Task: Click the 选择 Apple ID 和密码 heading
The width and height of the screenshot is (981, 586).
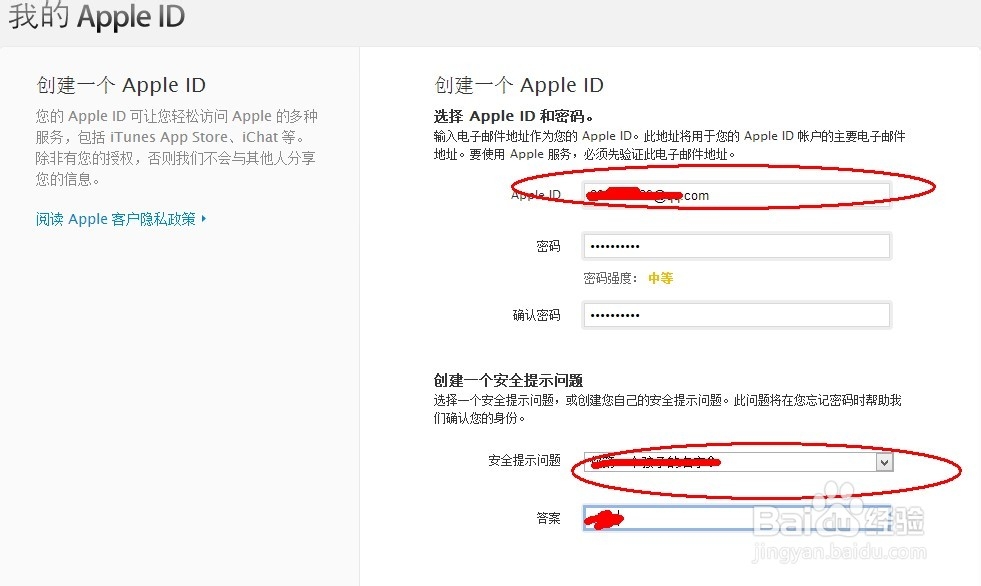Action: coord(514,116)
